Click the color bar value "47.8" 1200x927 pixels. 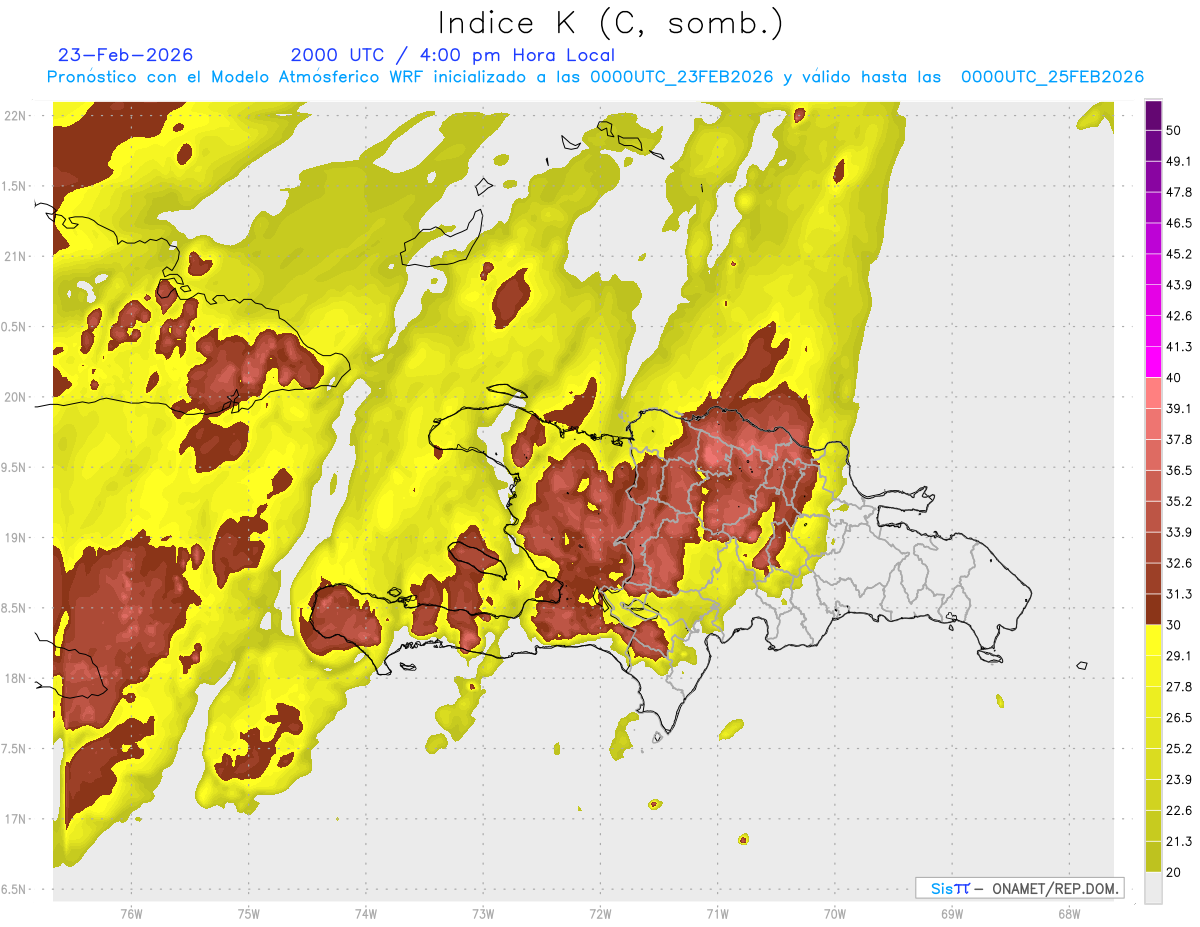[x=1179, y=192]
